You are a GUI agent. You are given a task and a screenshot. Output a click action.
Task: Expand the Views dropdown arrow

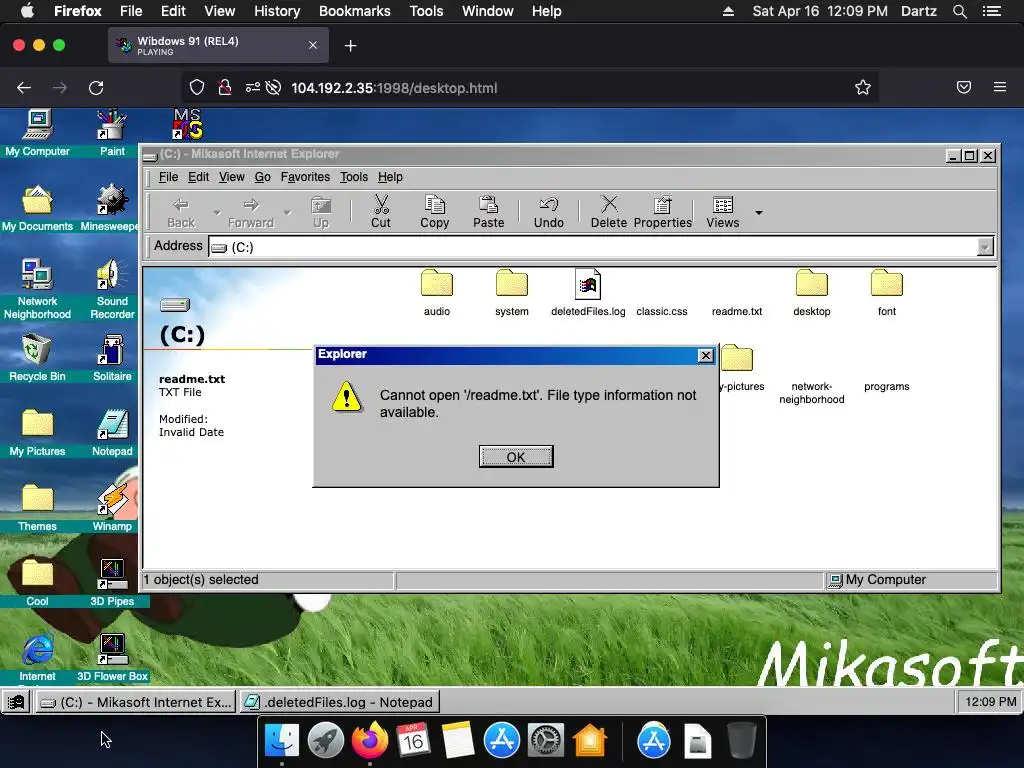[x=758, y=212]
